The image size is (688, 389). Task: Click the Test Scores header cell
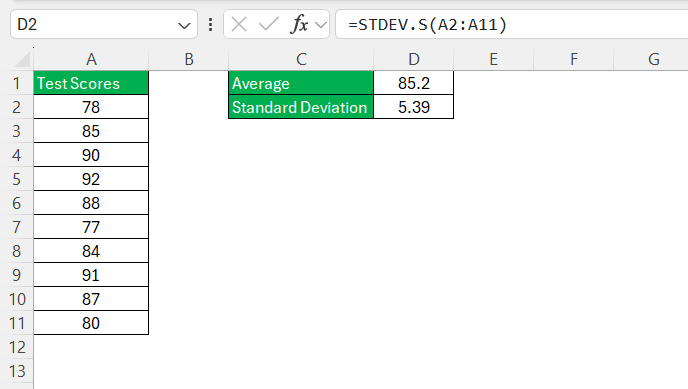91,83
